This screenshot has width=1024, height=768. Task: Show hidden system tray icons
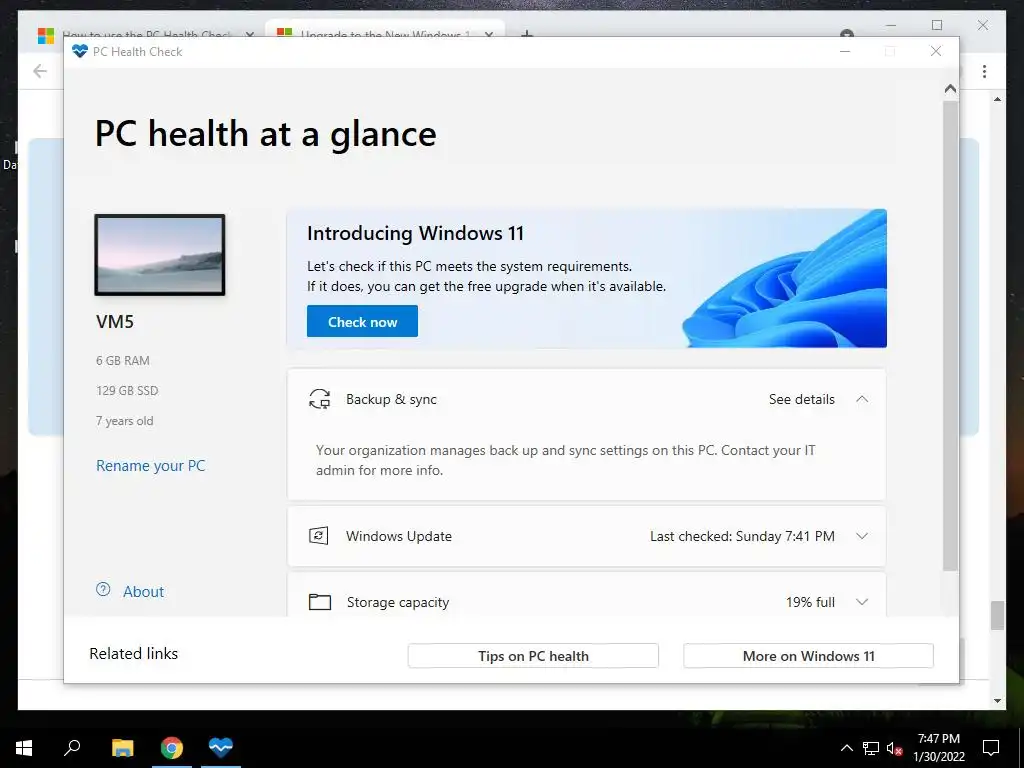coord(846,748)
